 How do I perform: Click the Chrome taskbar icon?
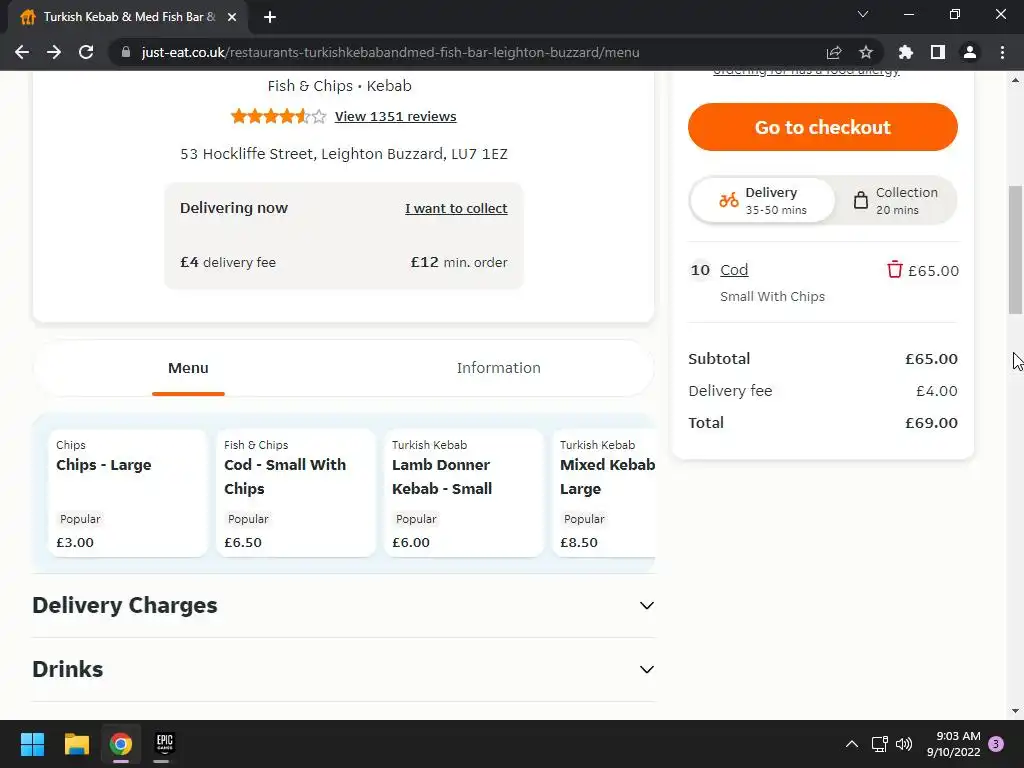pos(121,744)
